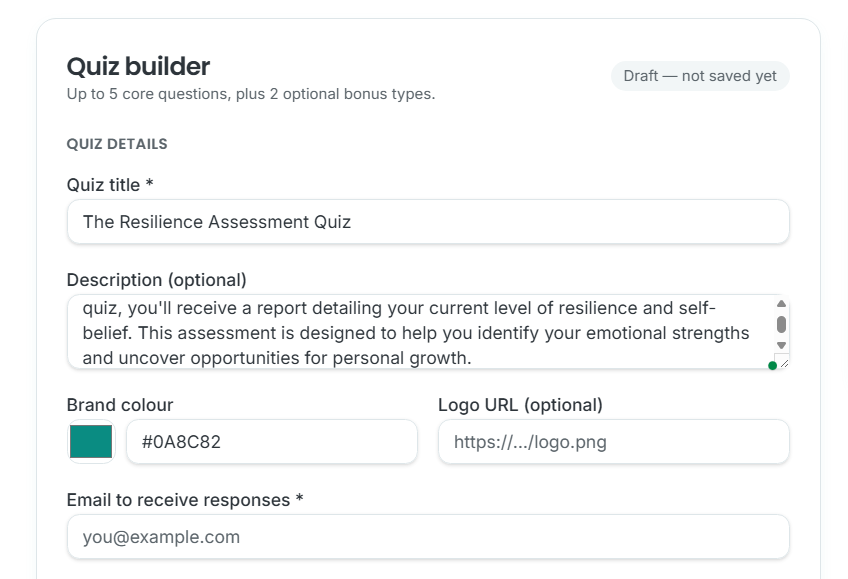Screen dimensions: 848x579
Task: Click the 'Description (optional)' label
Action: [x=156, y=280]
